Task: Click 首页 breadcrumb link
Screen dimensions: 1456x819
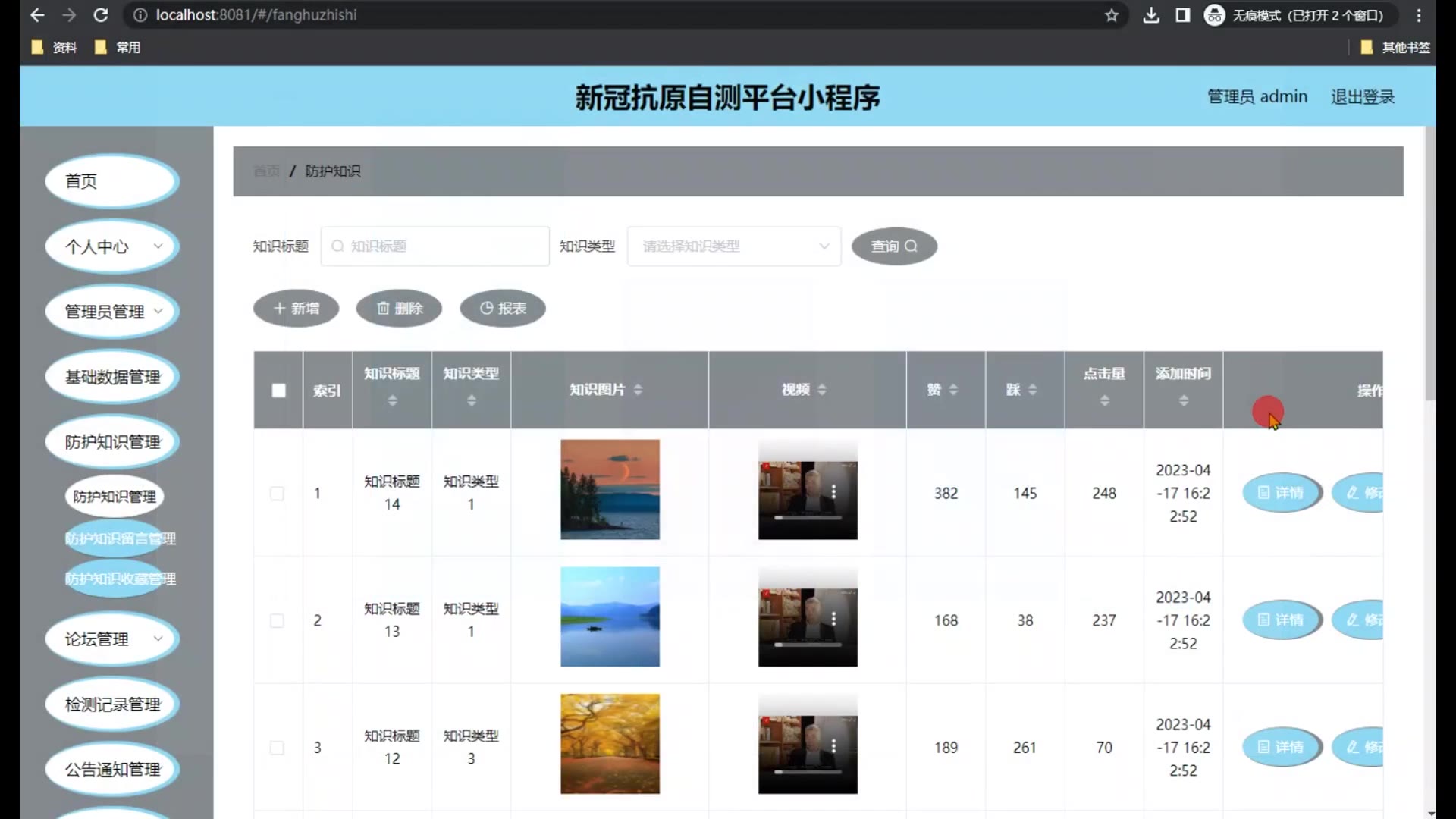Action: click(266, 171)
